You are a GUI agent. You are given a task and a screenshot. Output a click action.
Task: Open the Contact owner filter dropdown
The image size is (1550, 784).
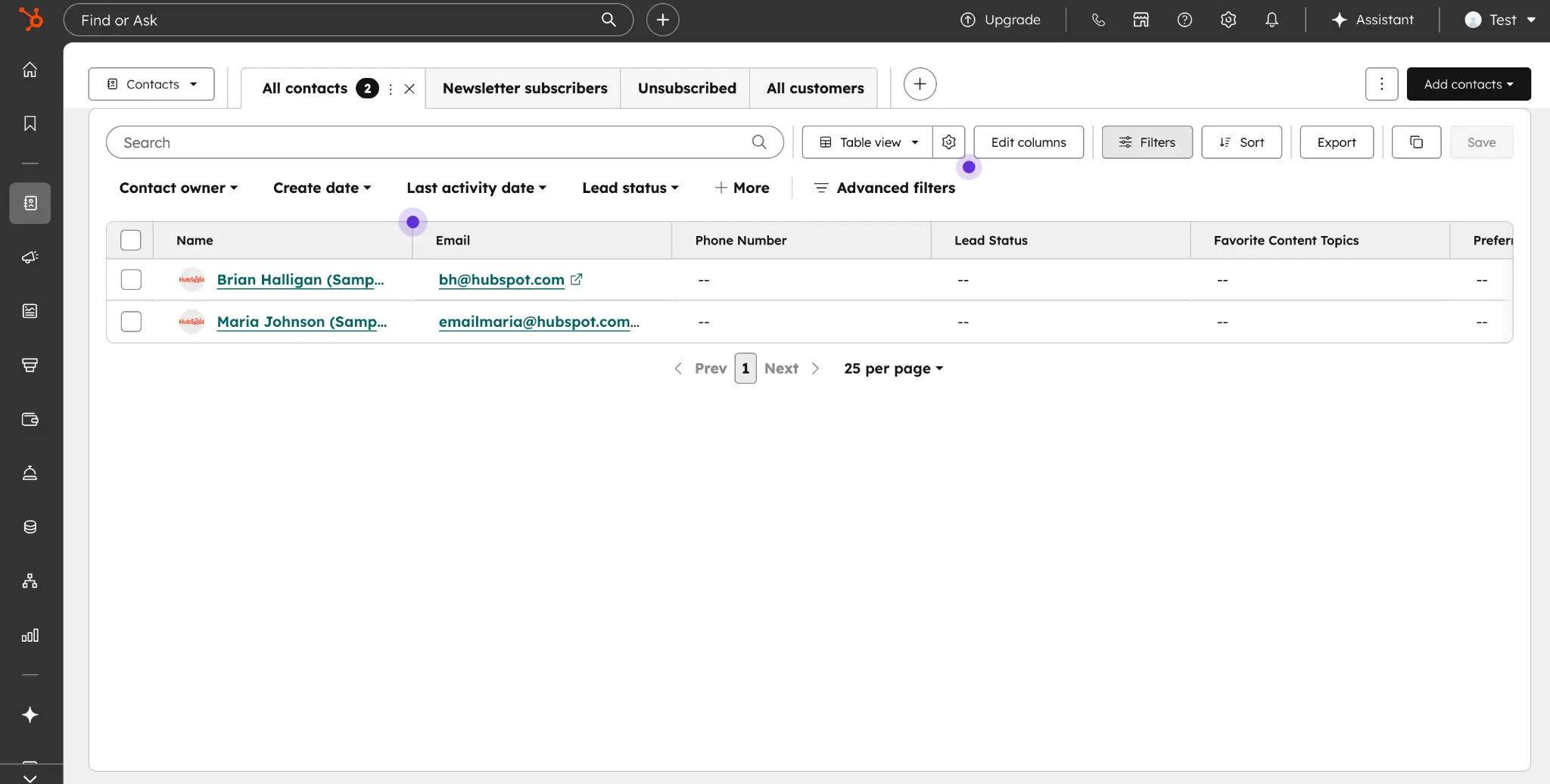click(179, 188)
